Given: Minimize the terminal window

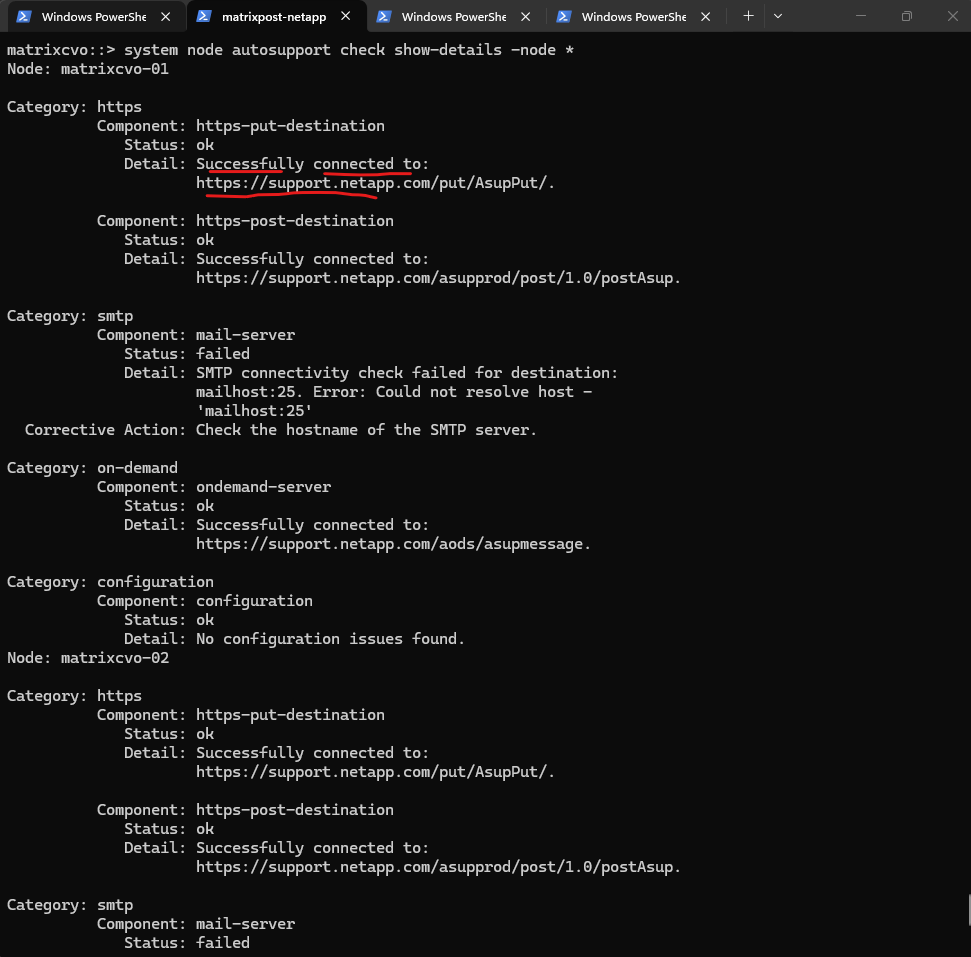Looking at the screenshot, I should (x=860, y=16).
